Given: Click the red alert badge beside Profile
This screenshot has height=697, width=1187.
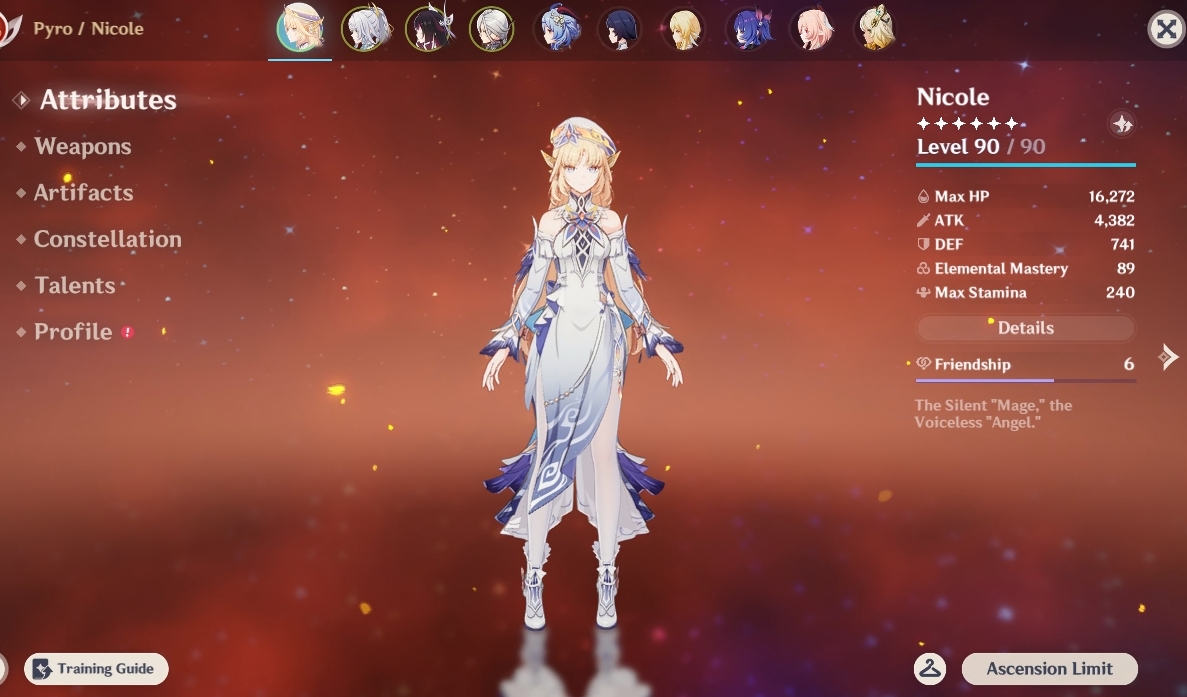Looking at the screenshot, I should pyautogui.click(x=128, y=331).
